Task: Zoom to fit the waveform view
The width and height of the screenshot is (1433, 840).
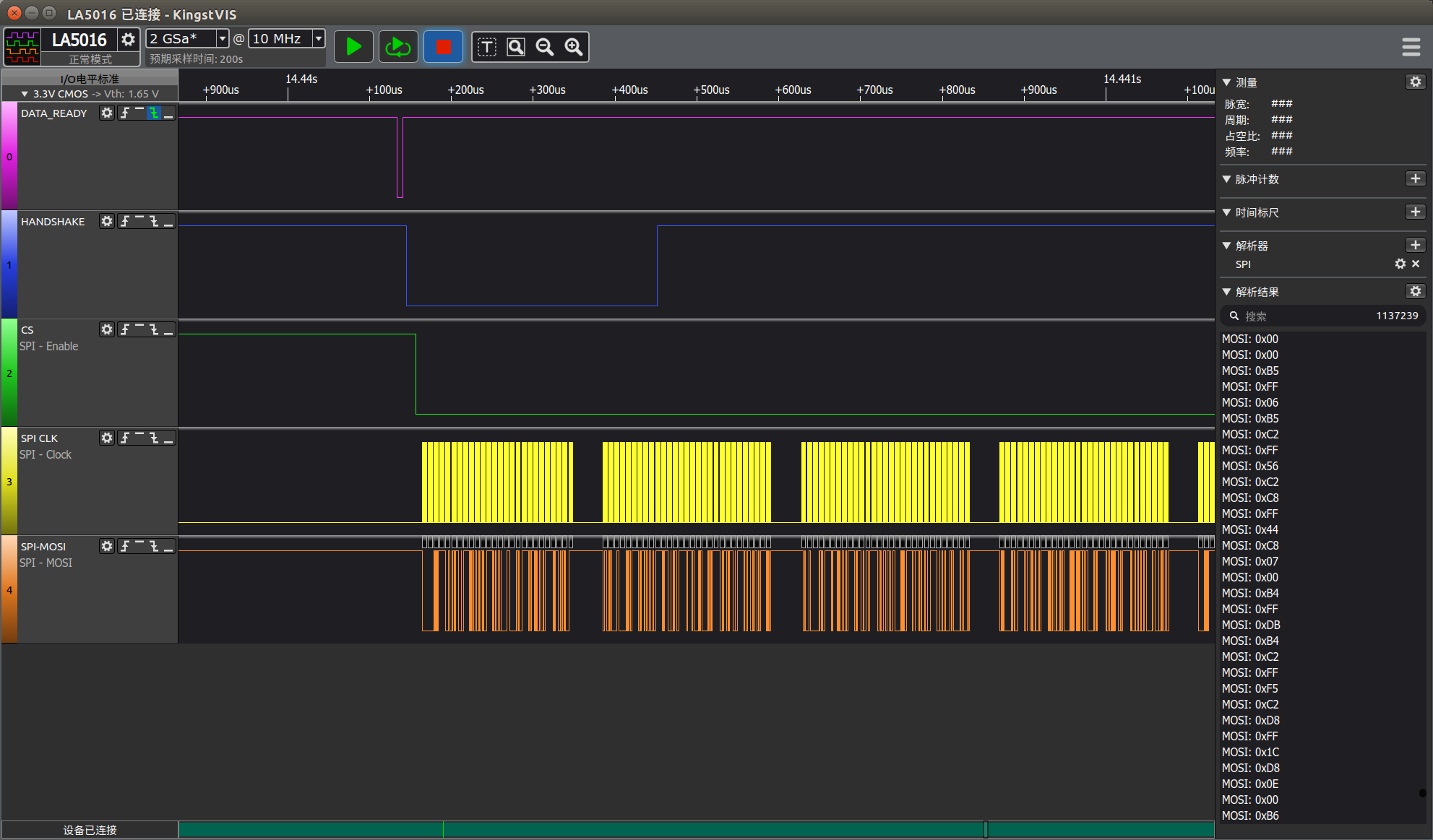Action: coord(516,47)
